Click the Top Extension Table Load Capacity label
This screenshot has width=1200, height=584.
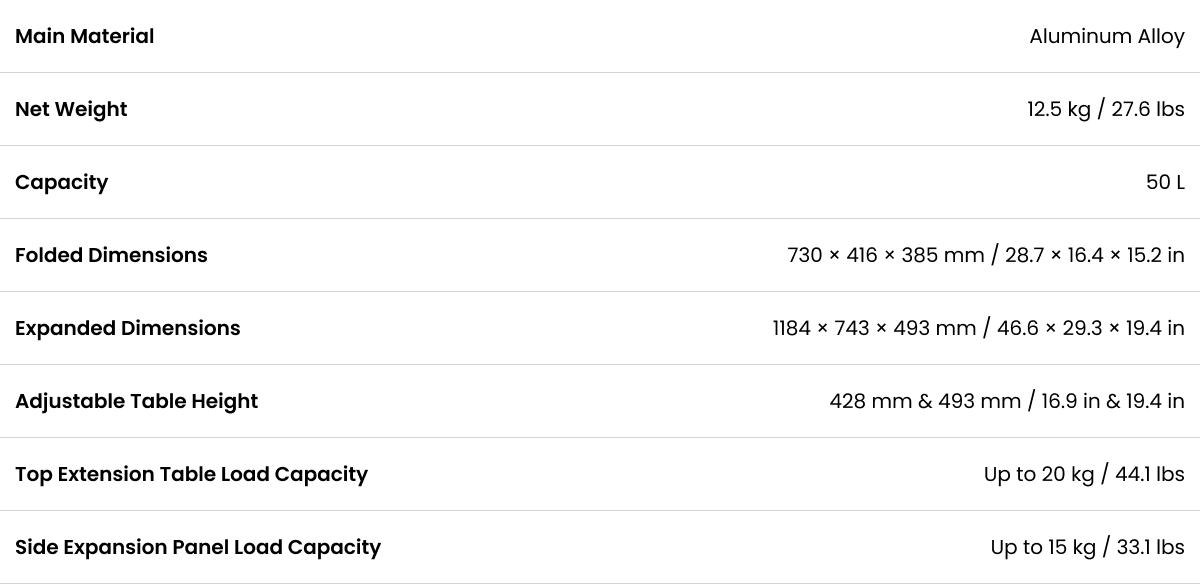coord(192,474)
